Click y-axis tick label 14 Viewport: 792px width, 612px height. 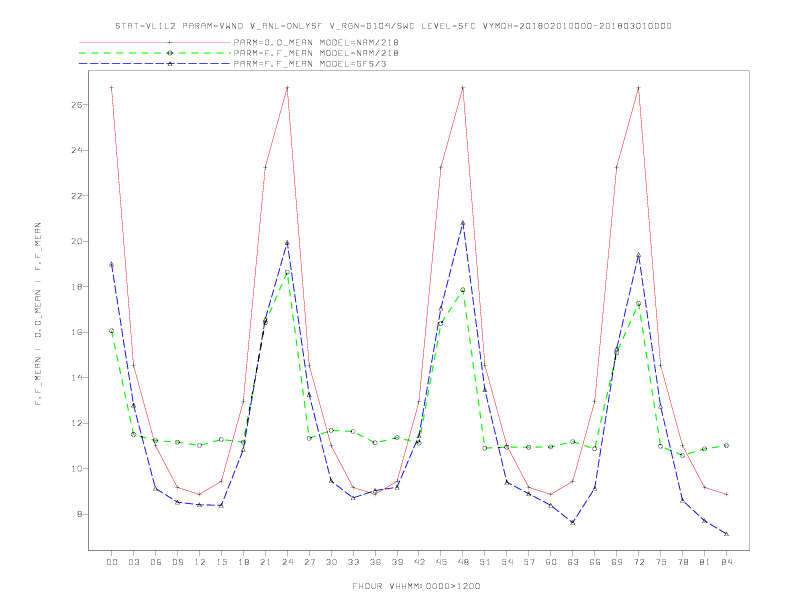pos(77,378)
